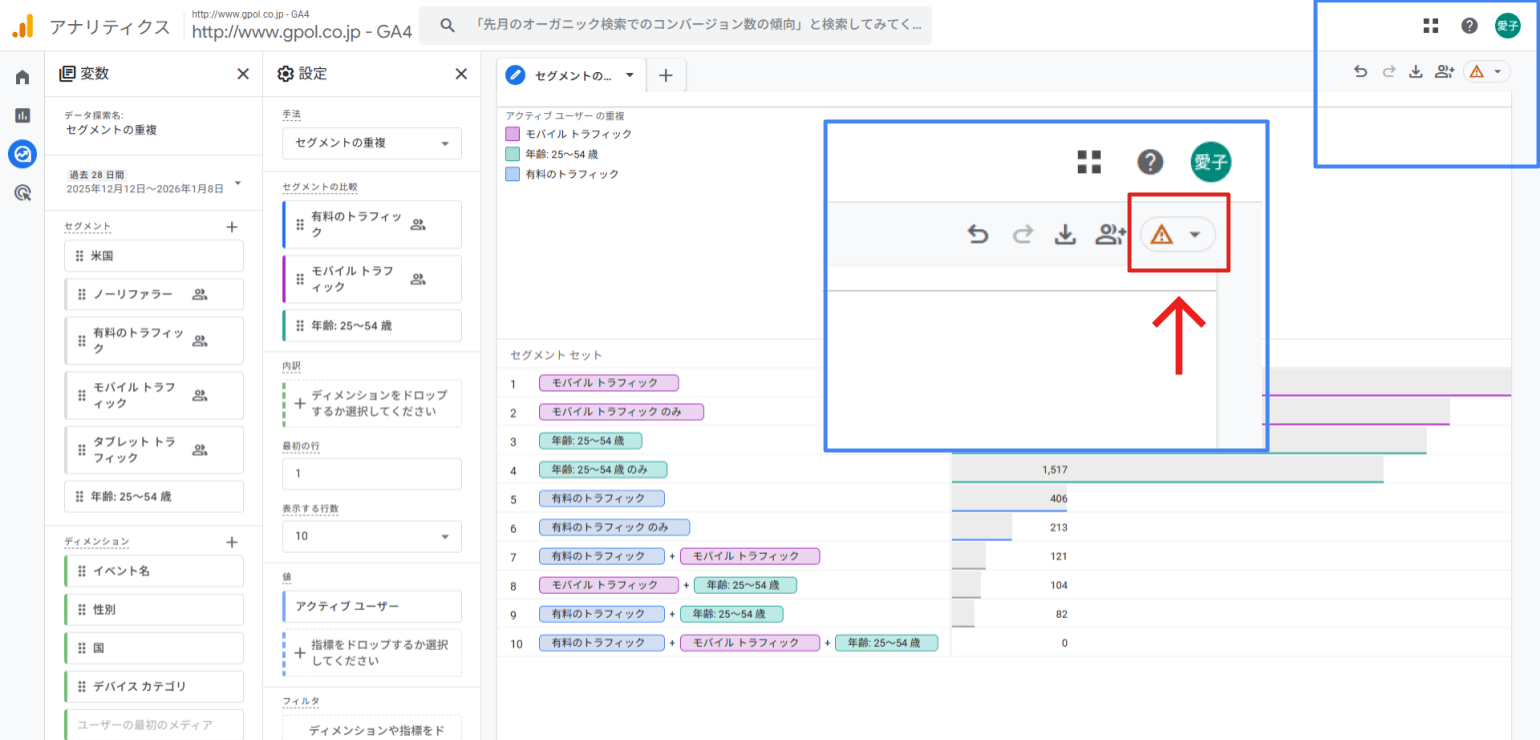Image resolution: width=1540 pixels, height=740 pixels.
Task: Add a new exploration tab with plus
Action: point(666,74)
